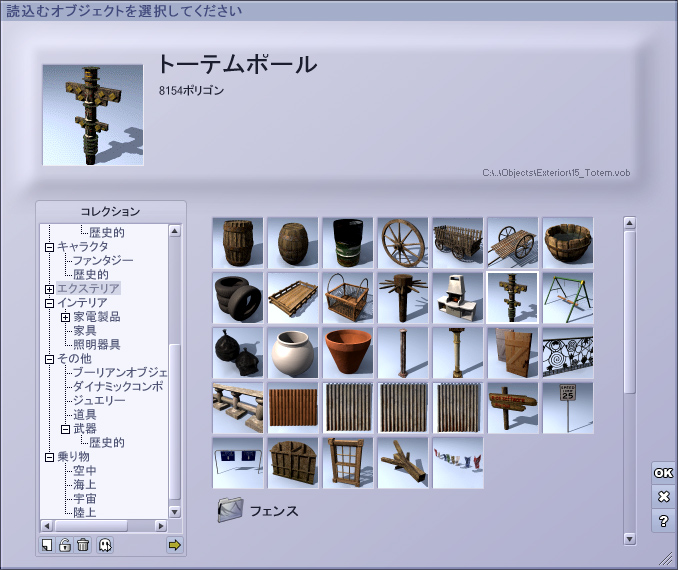Select ダイナミックコンポ collection

118,386
